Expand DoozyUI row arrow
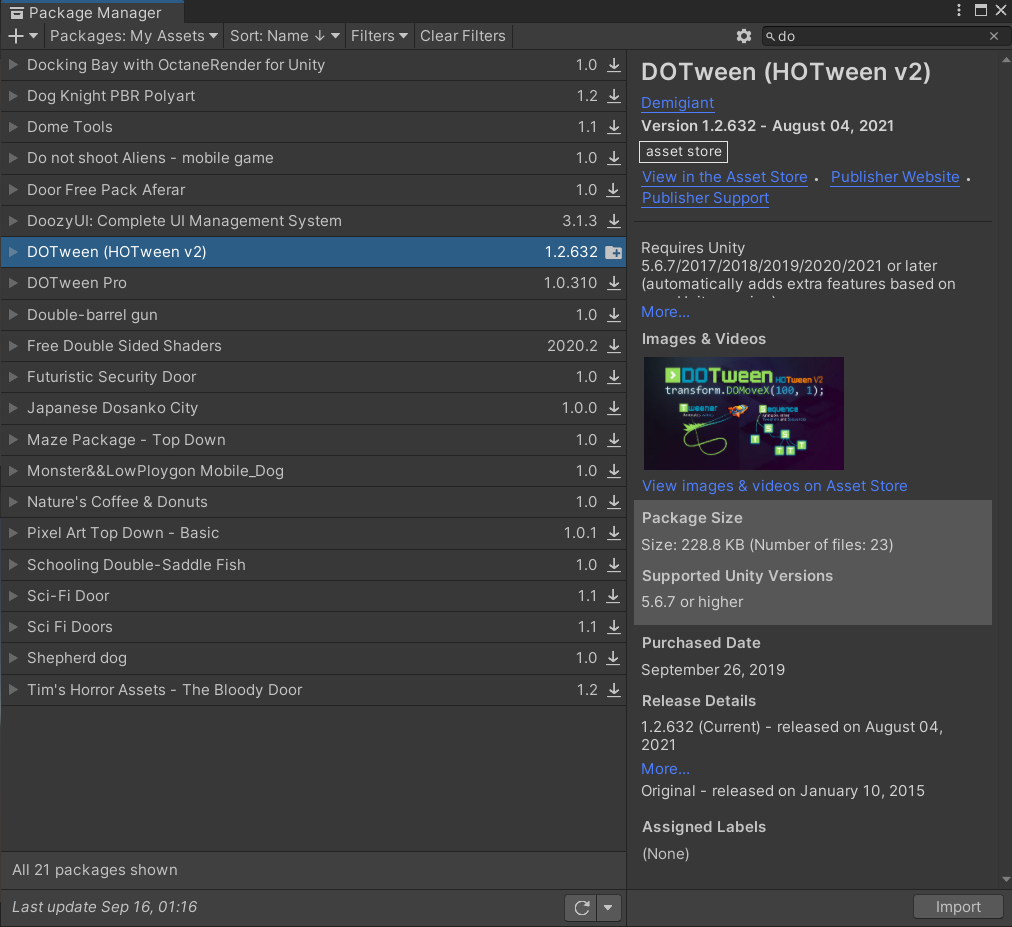Viewport: 1012px width, 927px height. [13, 221]
